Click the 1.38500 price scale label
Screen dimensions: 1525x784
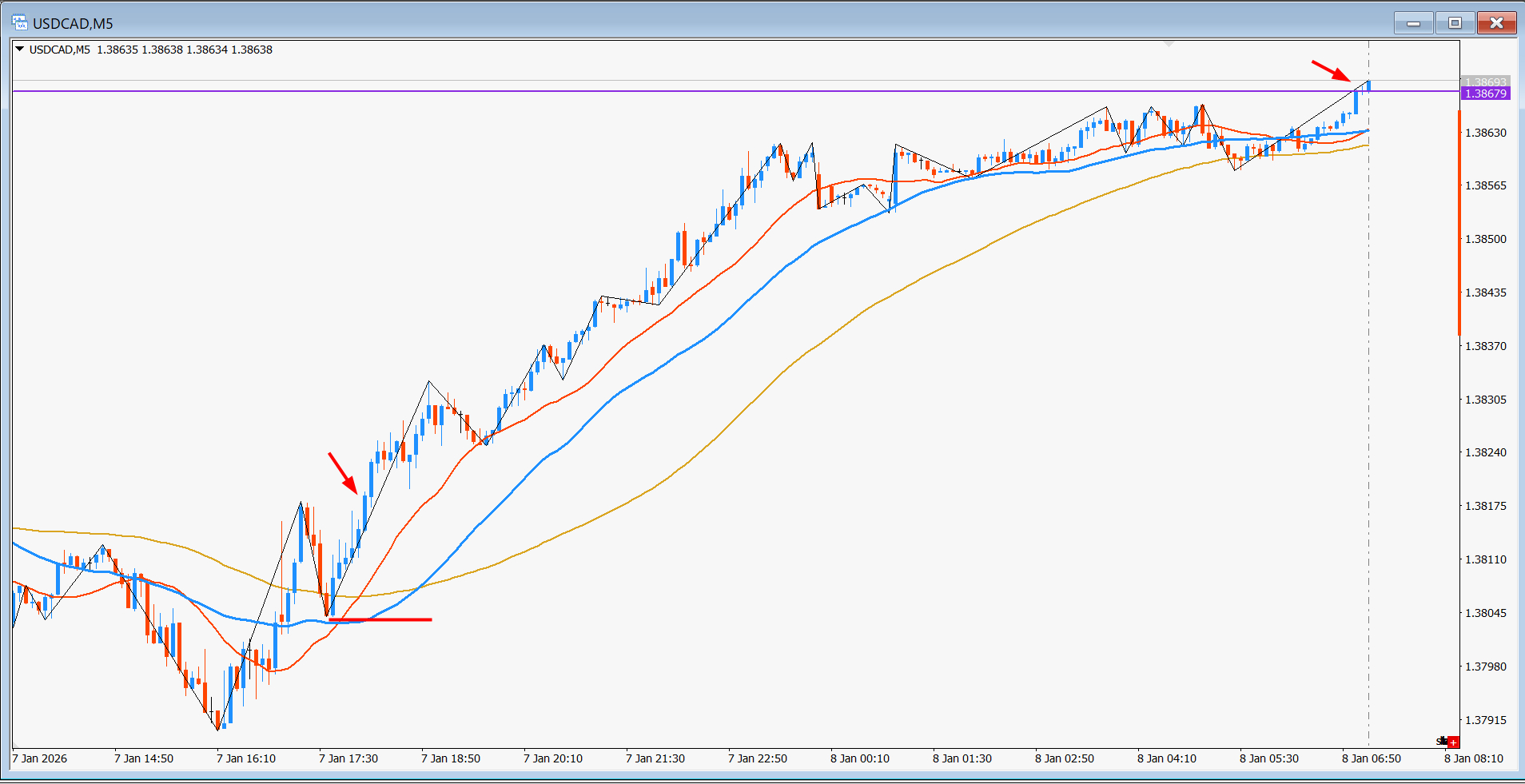pyautogui.click(x=1485, y=239)
